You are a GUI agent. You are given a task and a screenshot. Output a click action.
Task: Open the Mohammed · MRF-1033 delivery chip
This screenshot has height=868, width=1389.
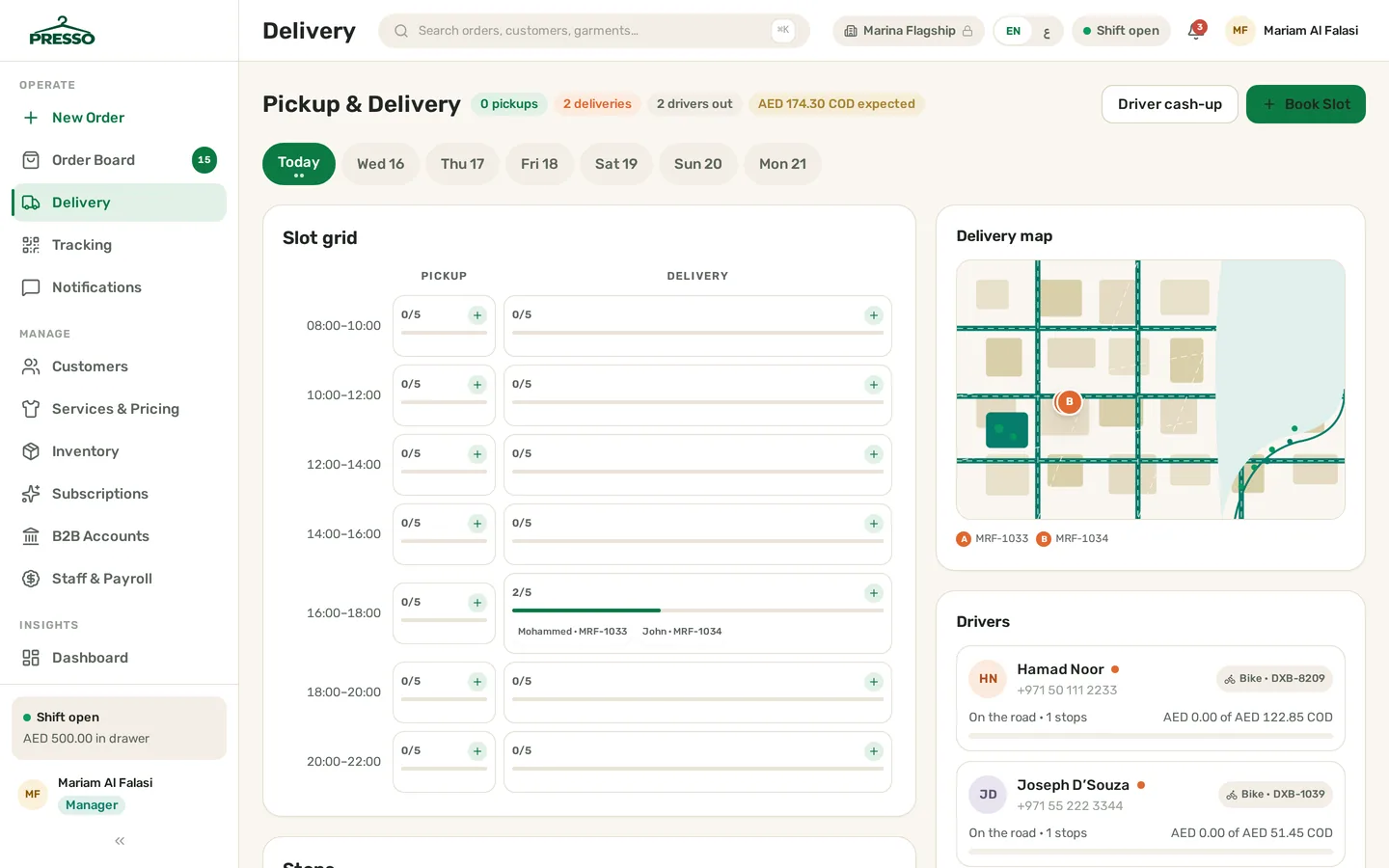point(572,632)
